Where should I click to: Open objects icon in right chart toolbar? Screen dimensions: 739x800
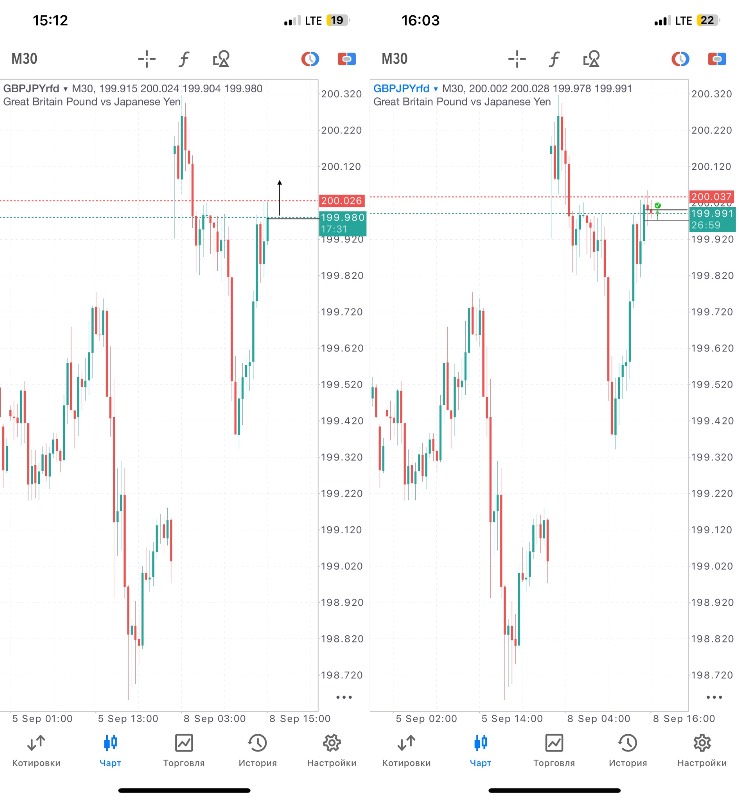[592, 59]
